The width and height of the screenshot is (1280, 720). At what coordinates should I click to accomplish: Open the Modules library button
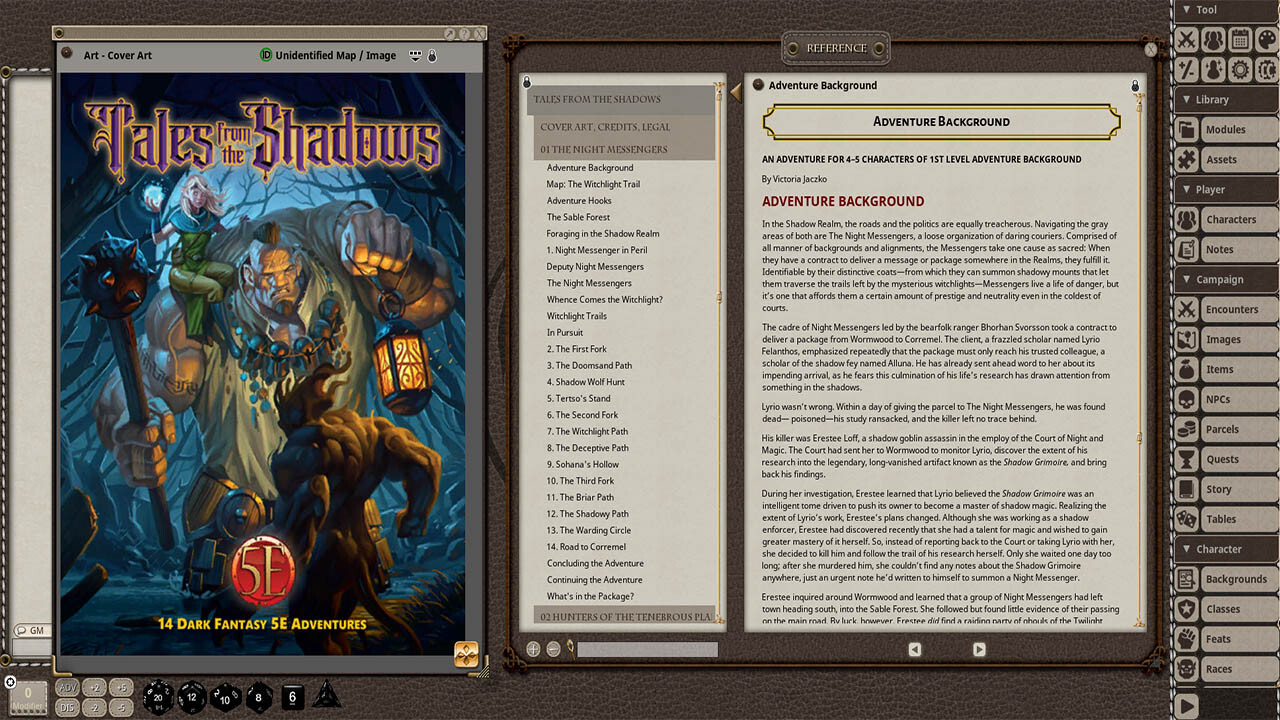(x=1225, y=130)
